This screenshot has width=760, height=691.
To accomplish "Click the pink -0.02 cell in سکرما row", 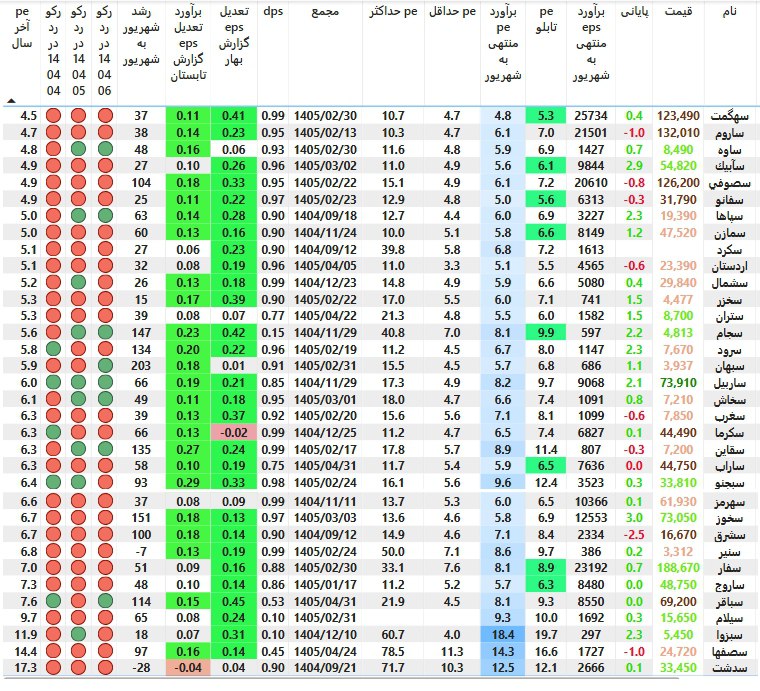I will (x=234, y=433).
